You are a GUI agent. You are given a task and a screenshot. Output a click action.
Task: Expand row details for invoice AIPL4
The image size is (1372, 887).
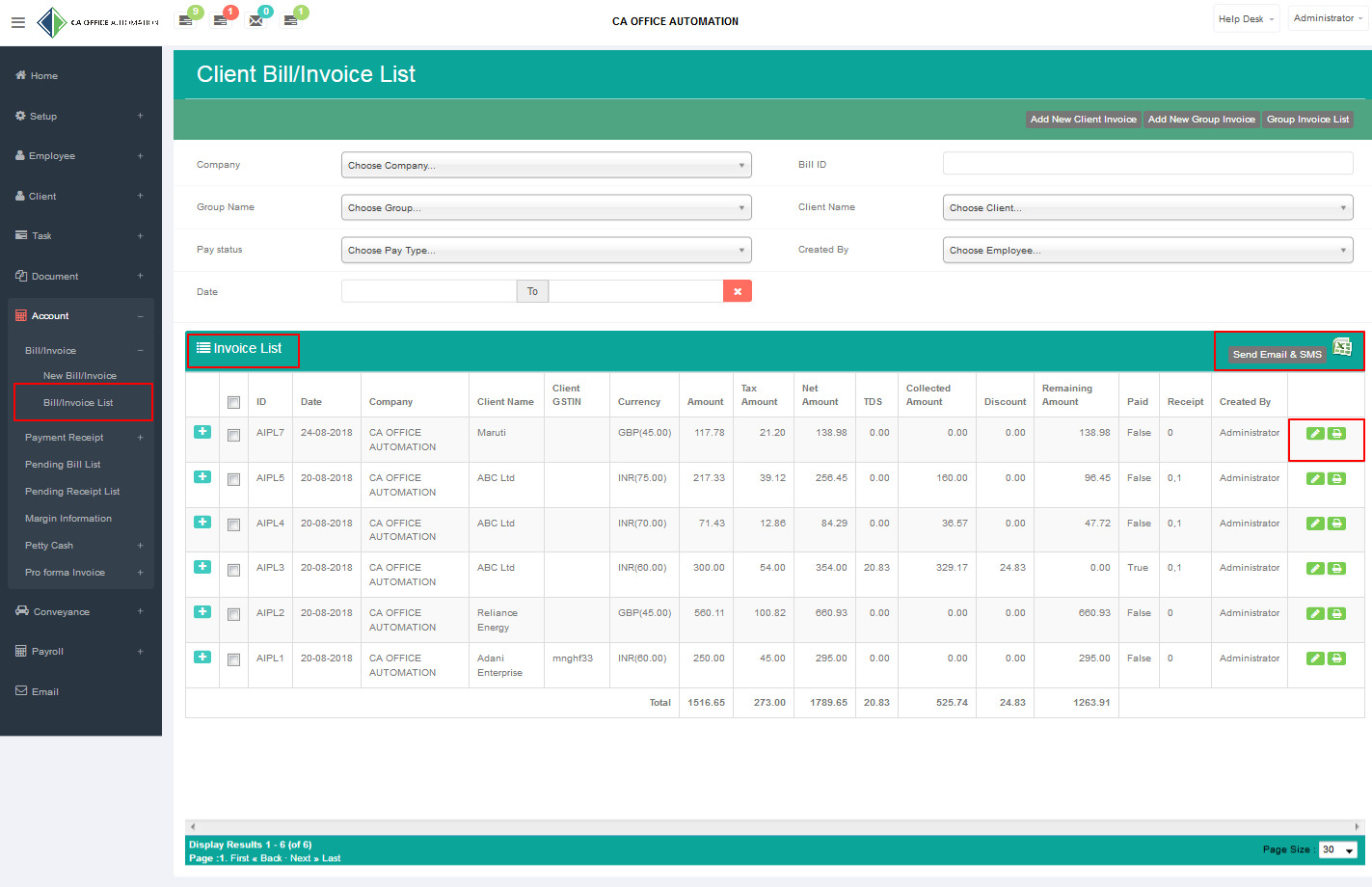point(202,522)
